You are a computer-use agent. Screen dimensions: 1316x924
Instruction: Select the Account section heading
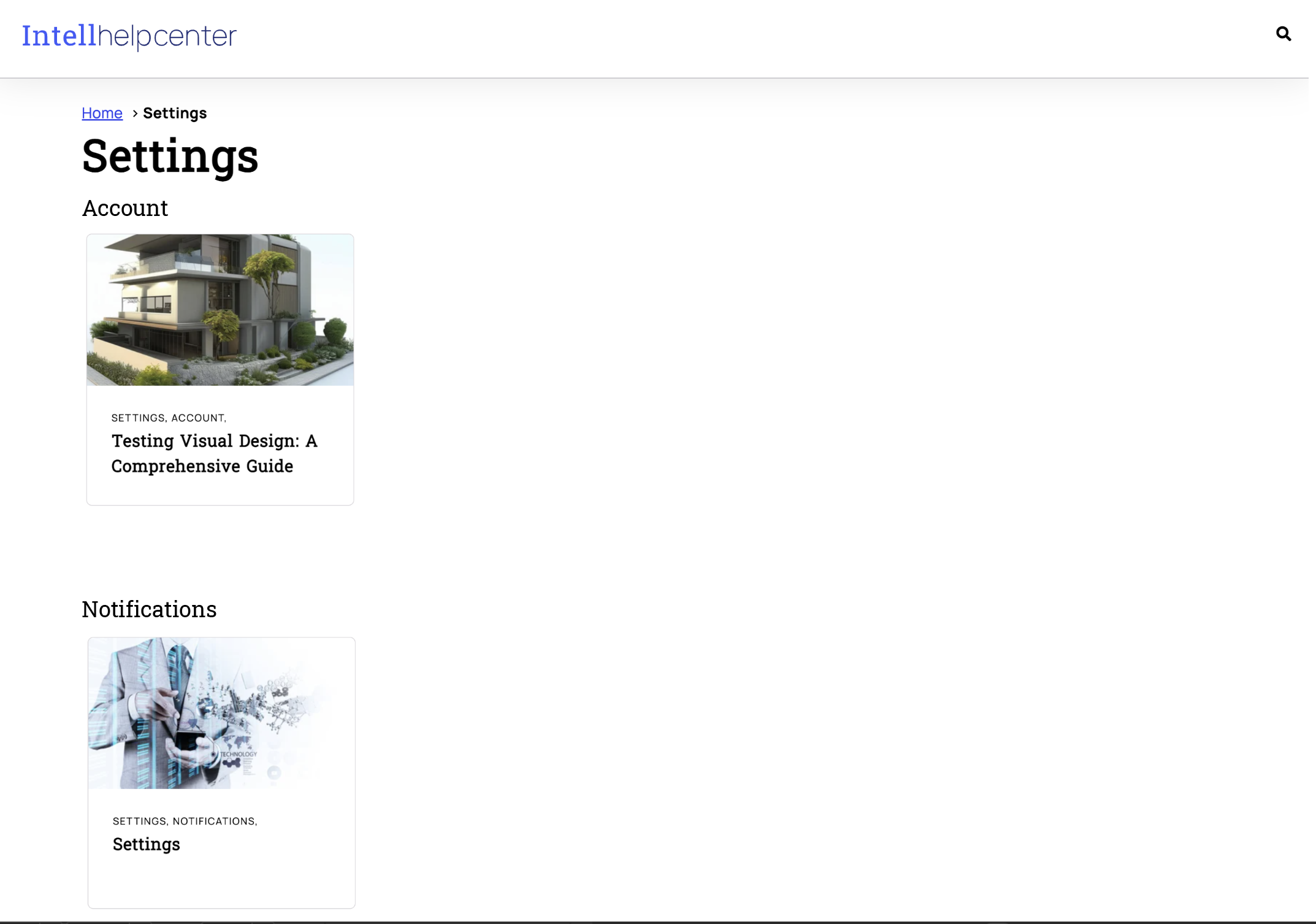click(125, 209)
